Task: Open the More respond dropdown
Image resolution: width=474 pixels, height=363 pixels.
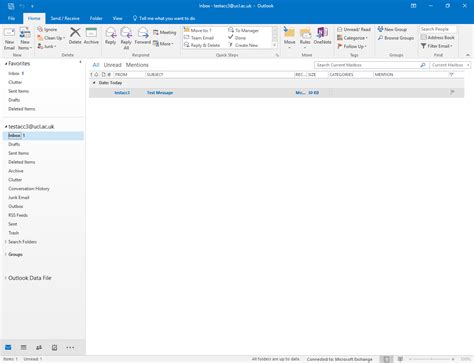Action: click(x=163, y=44)
